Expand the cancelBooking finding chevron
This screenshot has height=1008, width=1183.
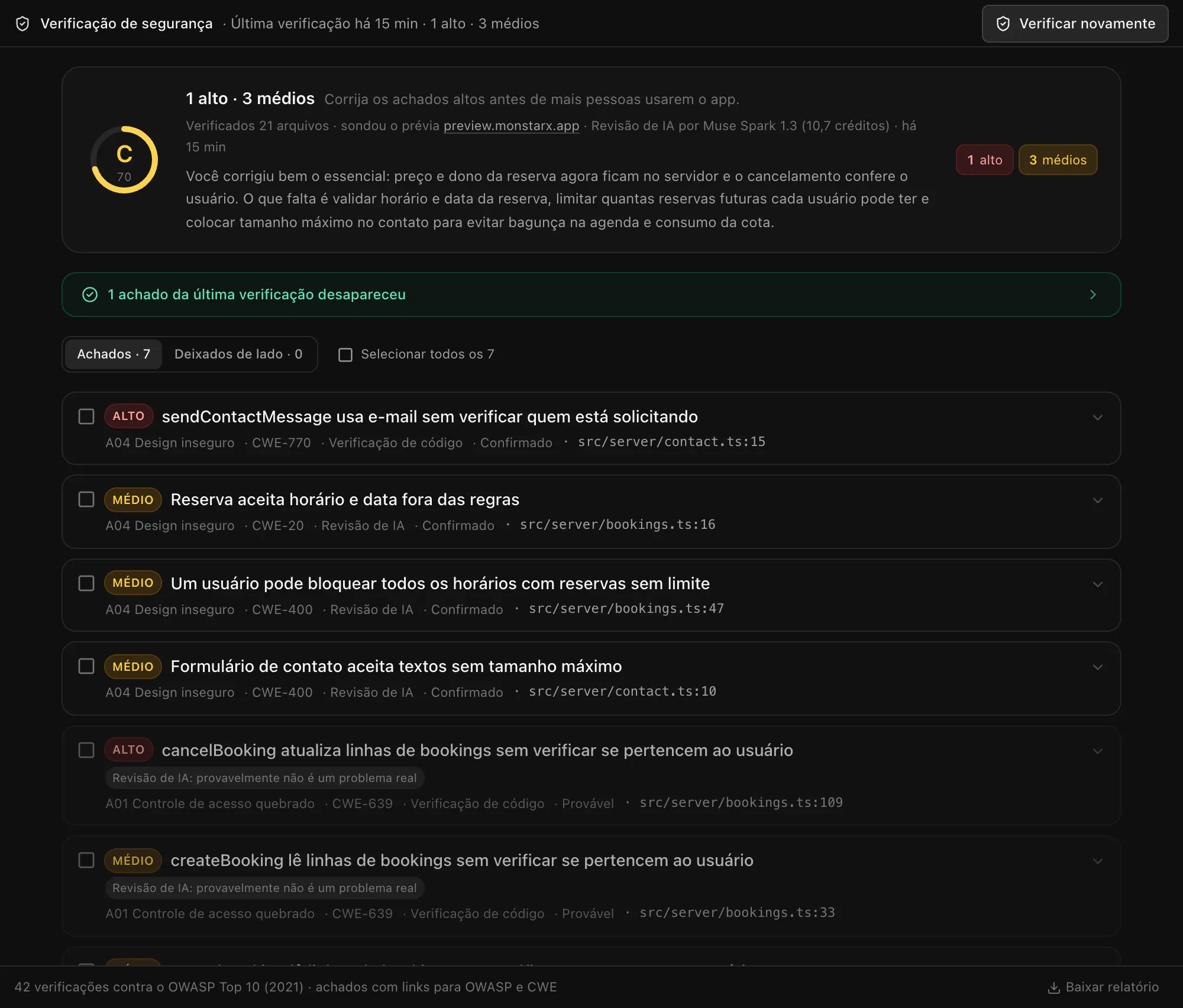pyautogui.click(x=1098, y=751)
